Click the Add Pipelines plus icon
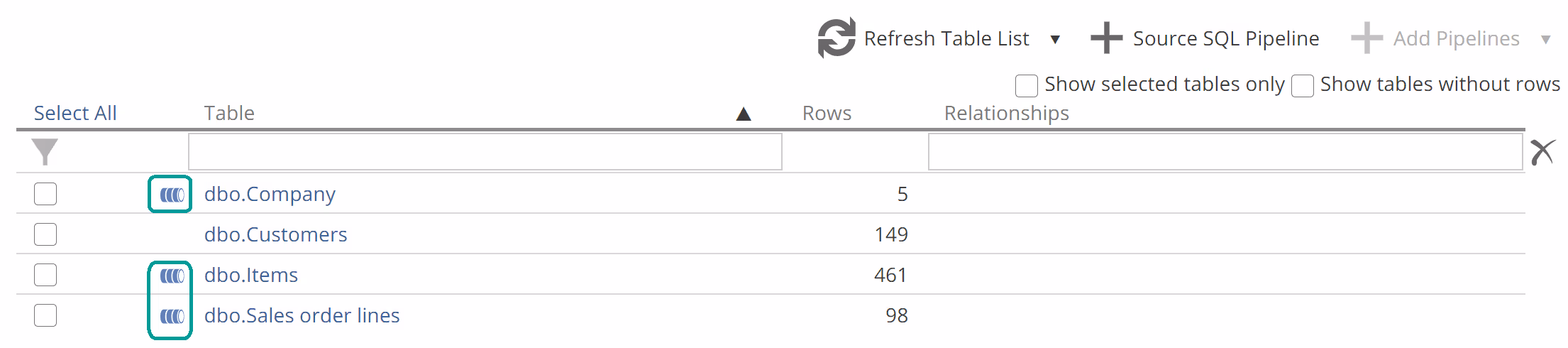The height and width of the screenshot is (348, 1568). tap(1367, 38)
